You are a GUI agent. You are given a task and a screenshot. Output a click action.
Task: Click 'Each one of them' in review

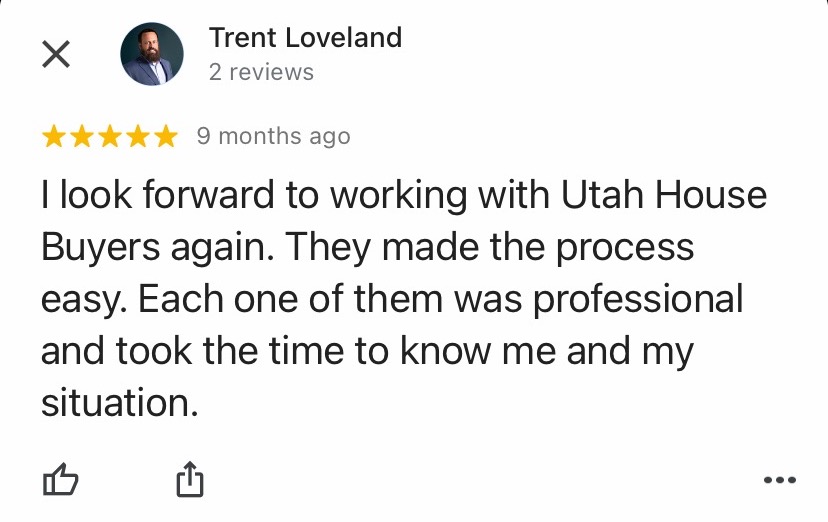[290, 299]
